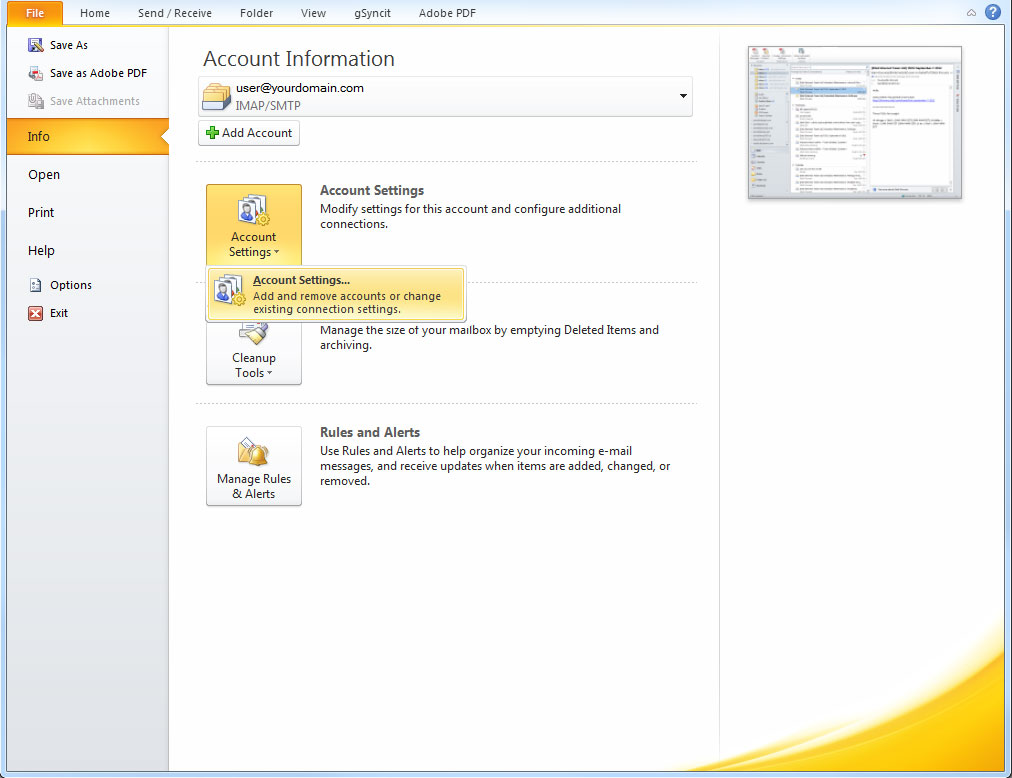Screen dimensions: 1012x778
Task: Switch to the Home tab
Action: [95, 13]
